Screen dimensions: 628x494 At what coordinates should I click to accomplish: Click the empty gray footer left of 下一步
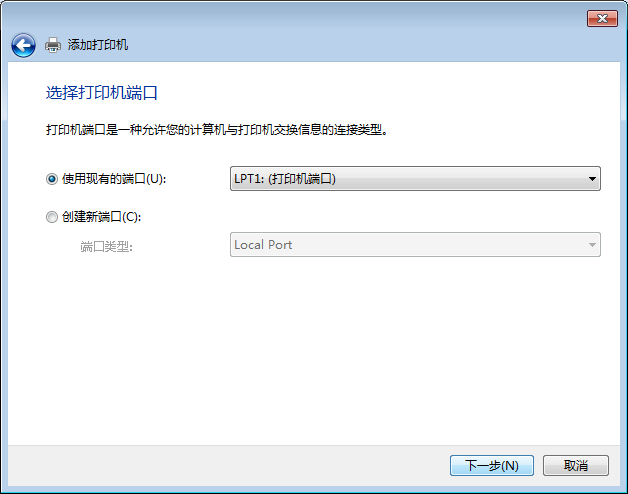(228, 466)
